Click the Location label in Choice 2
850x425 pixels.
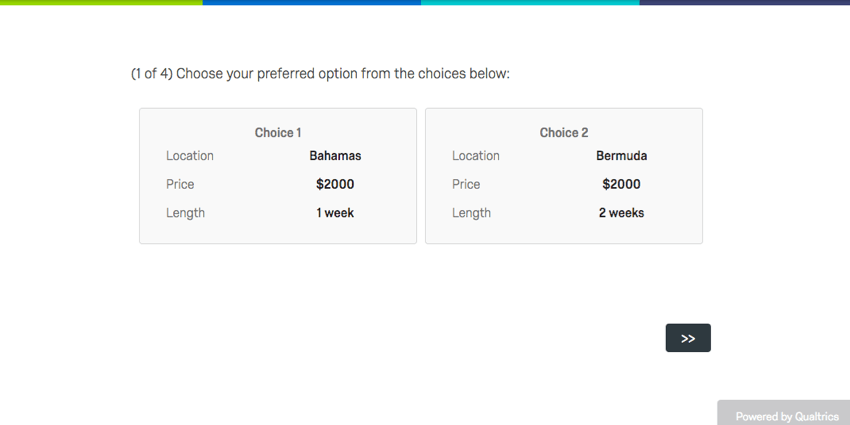pos(476,156)
